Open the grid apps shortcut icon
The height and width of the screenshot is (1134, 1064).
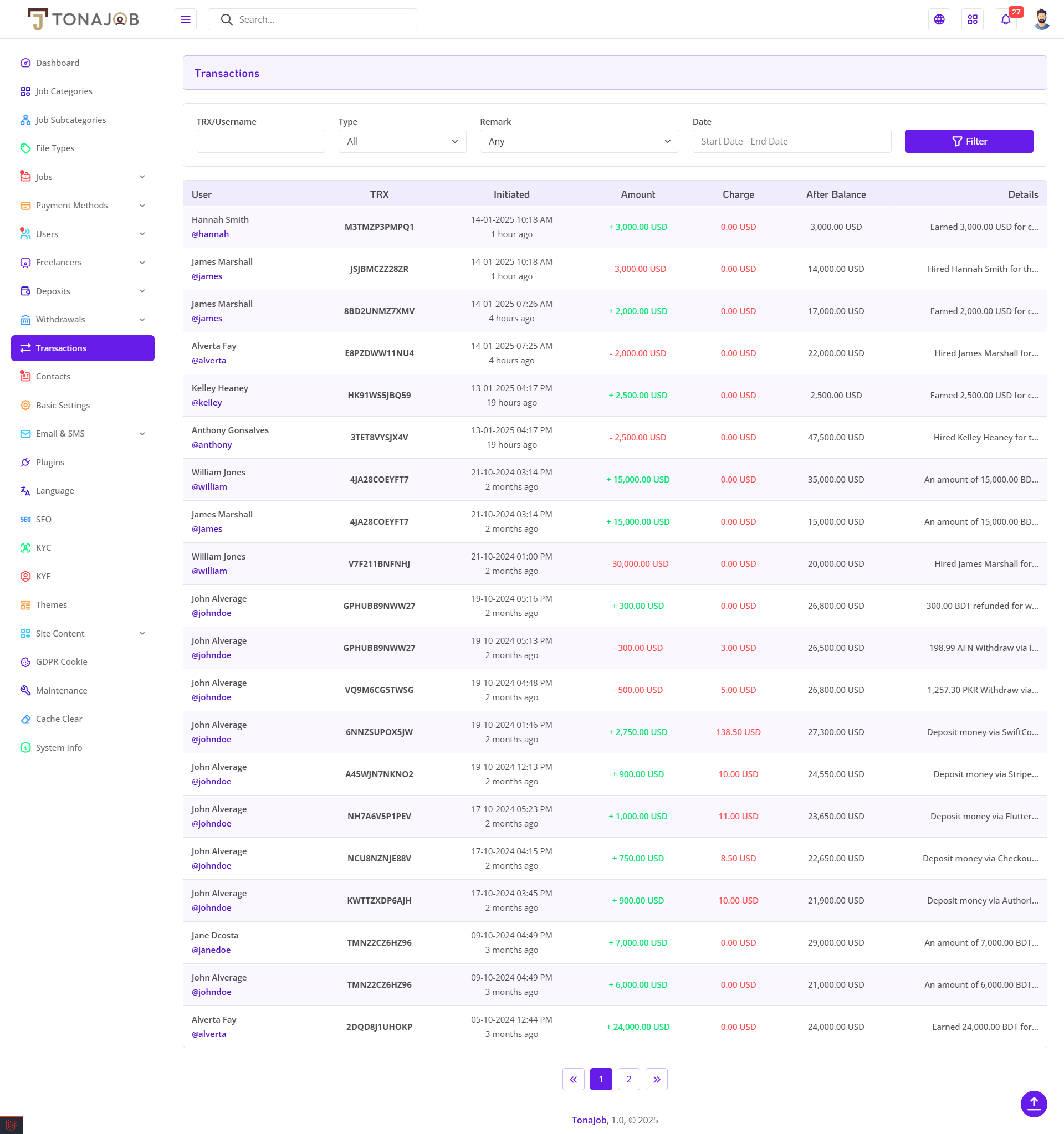pos(972,19)
